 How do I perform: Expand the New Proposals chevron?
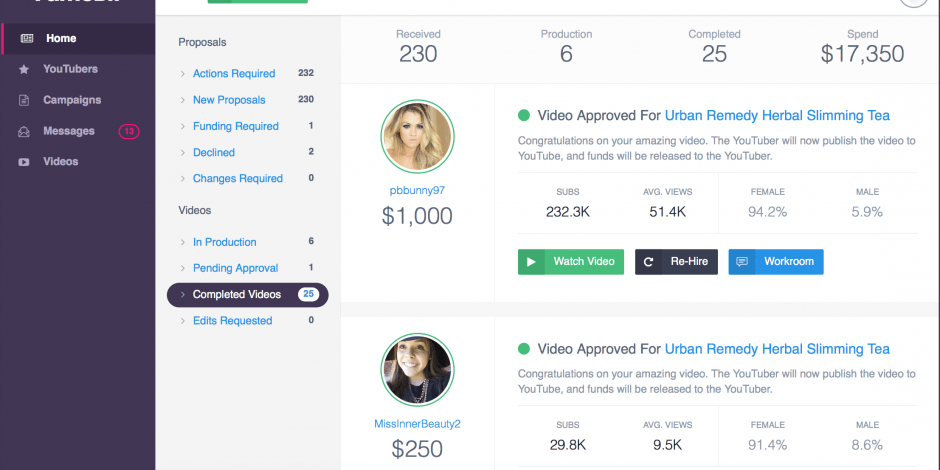182,100
